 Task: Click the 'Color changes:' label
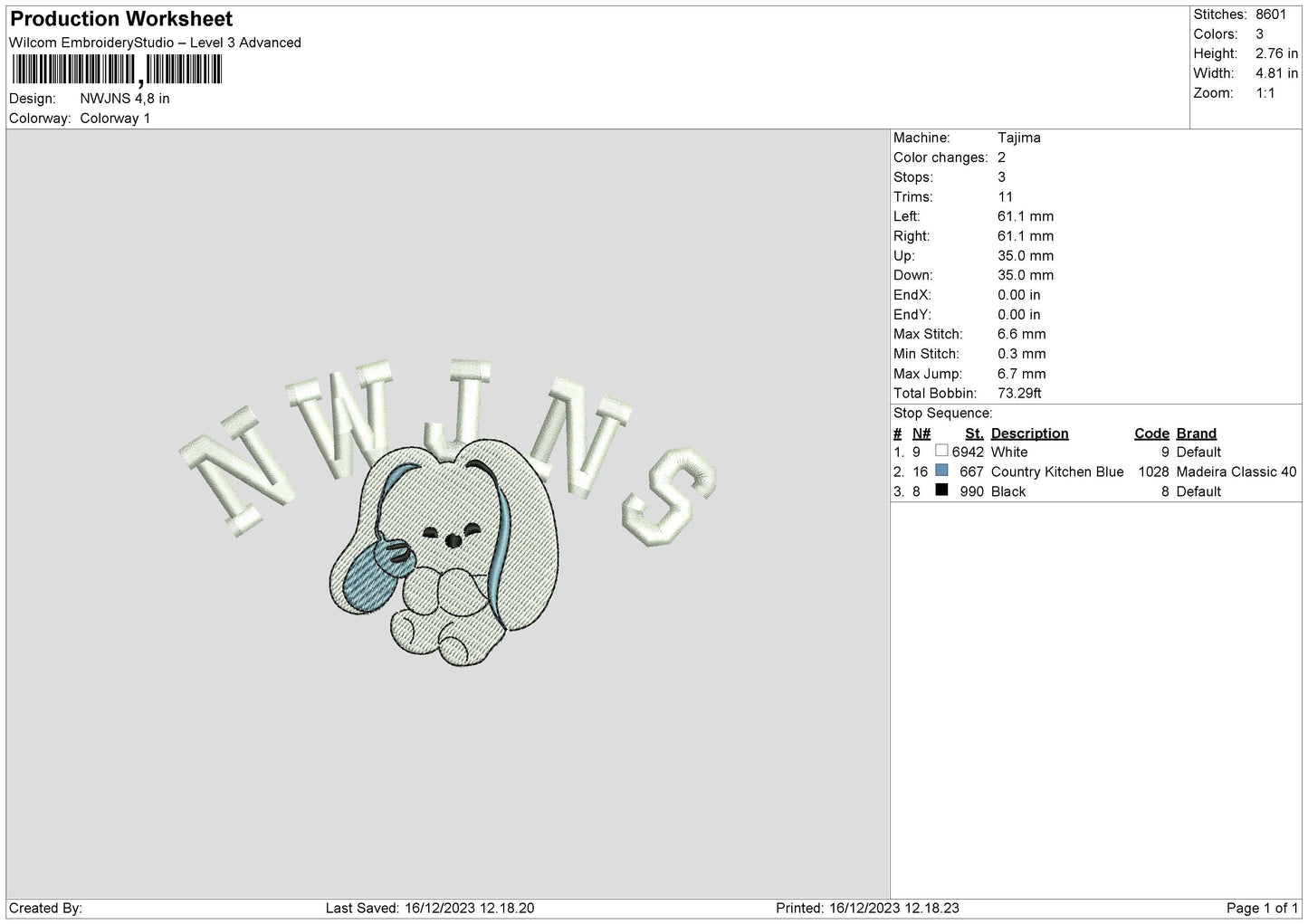940,157
